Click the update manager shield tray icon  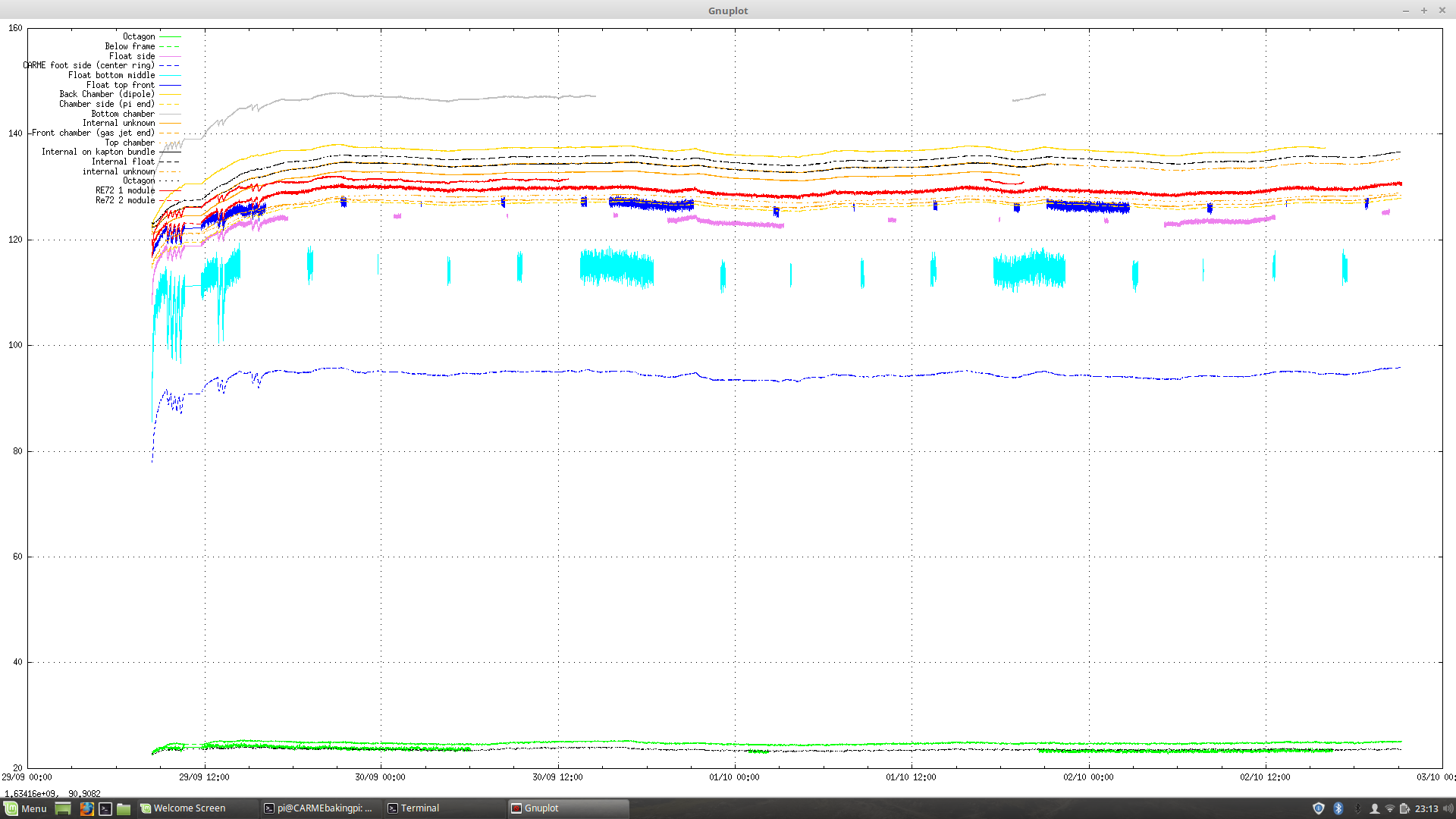point(1318,808)
